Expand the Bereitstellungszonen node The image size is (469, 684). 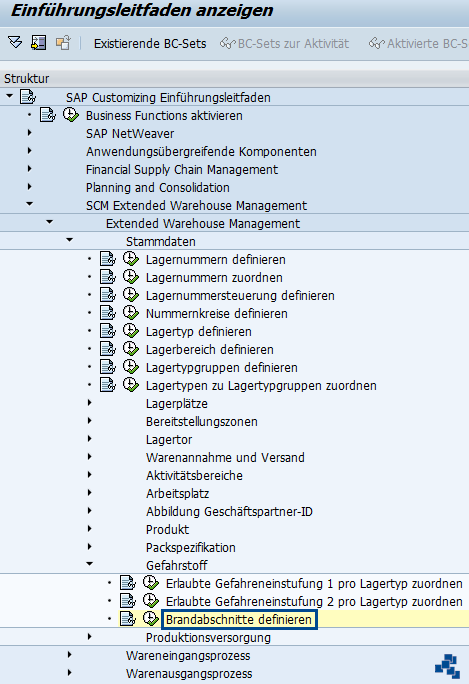coord(89,421)
